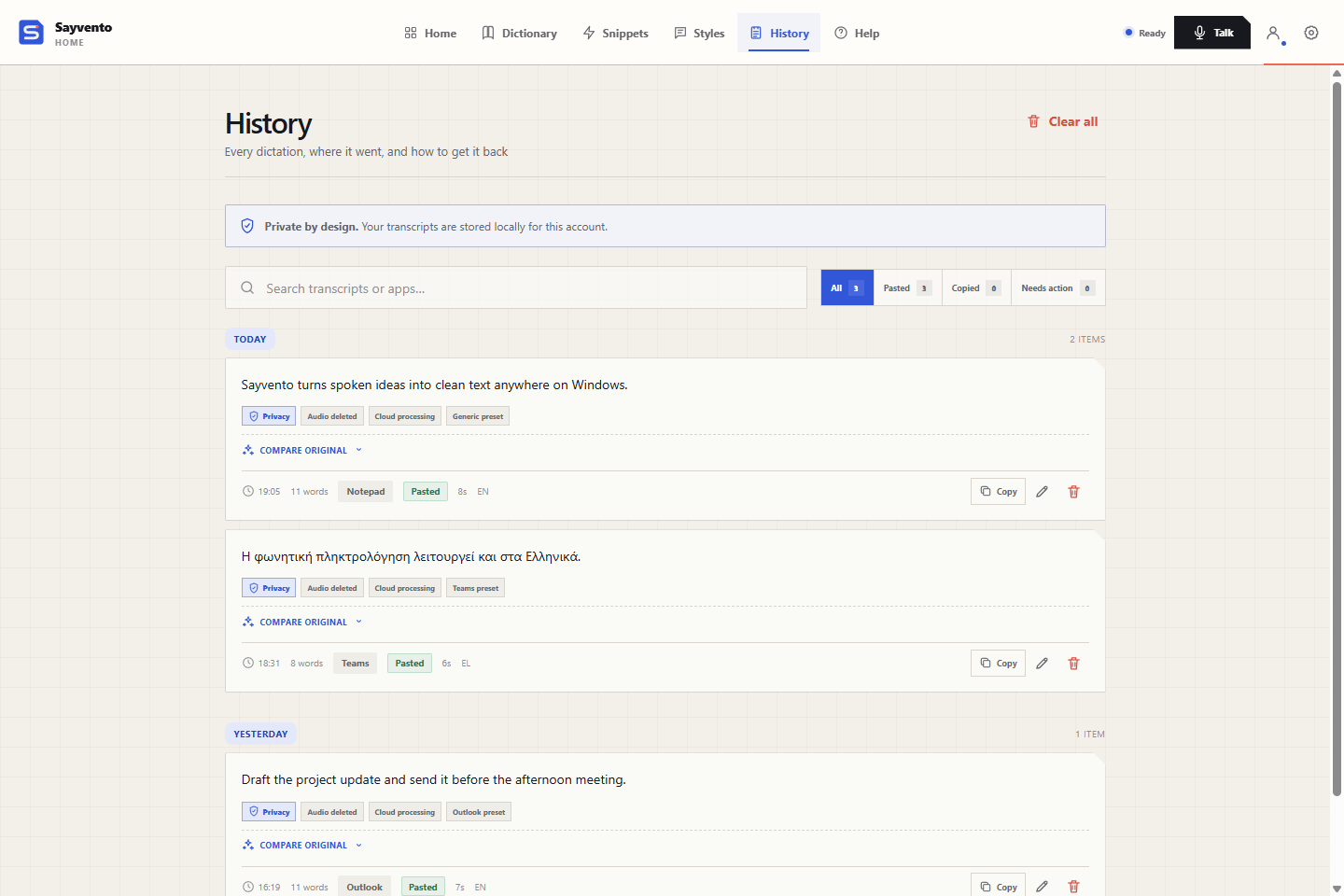The image size is (1344, 896).
Task: Copy the Notepad transcript
Action: (998, 492)
